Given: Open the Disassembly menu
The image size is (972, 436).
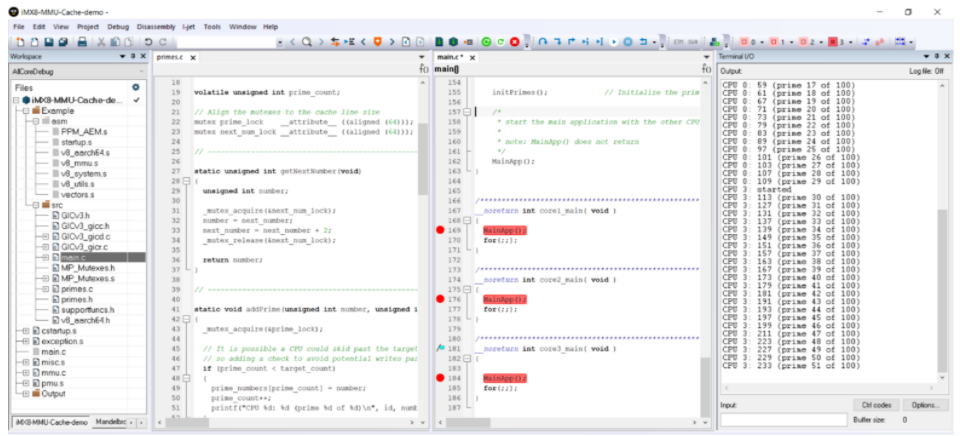Looking at the screenshot, I should tap(154, 26).
